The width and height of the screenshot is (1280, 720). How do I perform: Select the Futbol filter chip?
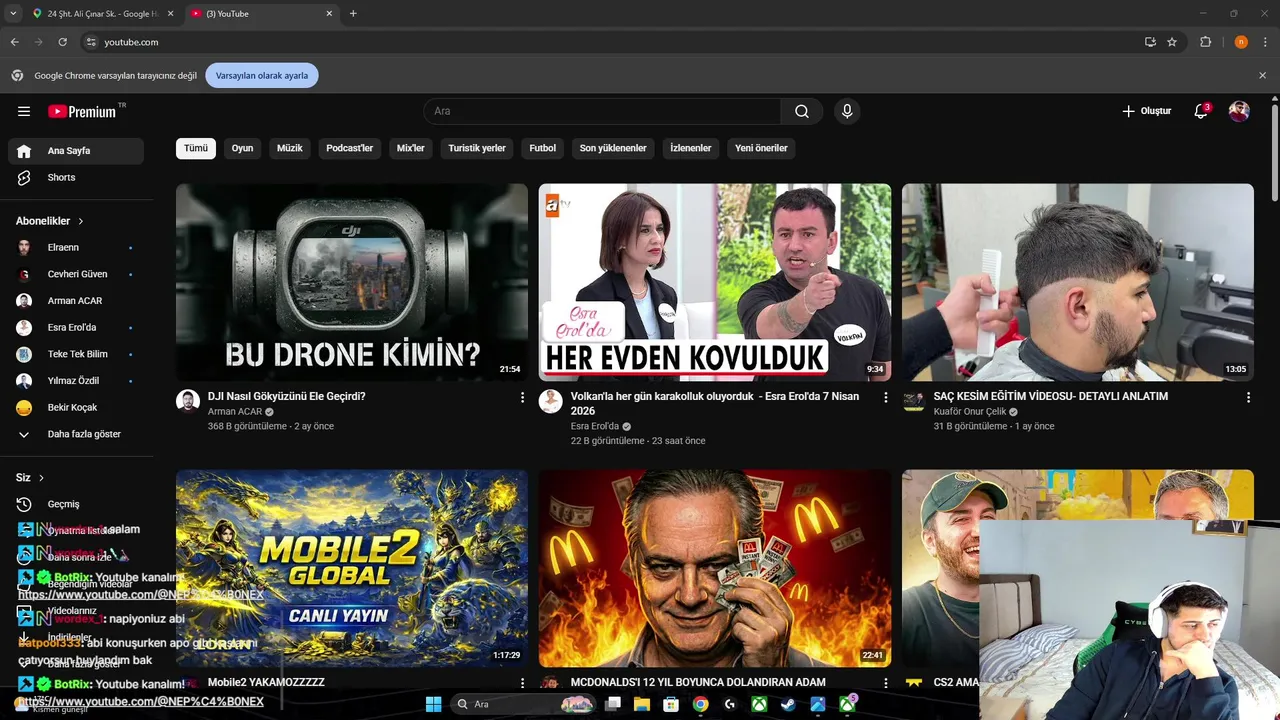(543, 148)
